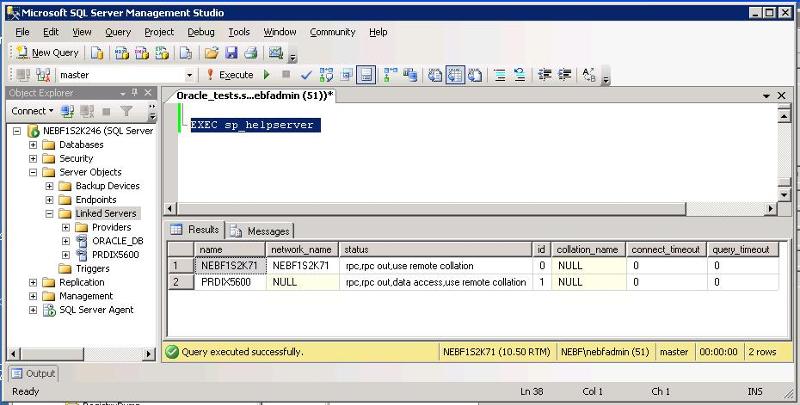Expand the SQL Server Agent node
Screen dimensions: 800x405
click(x=33, y=310)
